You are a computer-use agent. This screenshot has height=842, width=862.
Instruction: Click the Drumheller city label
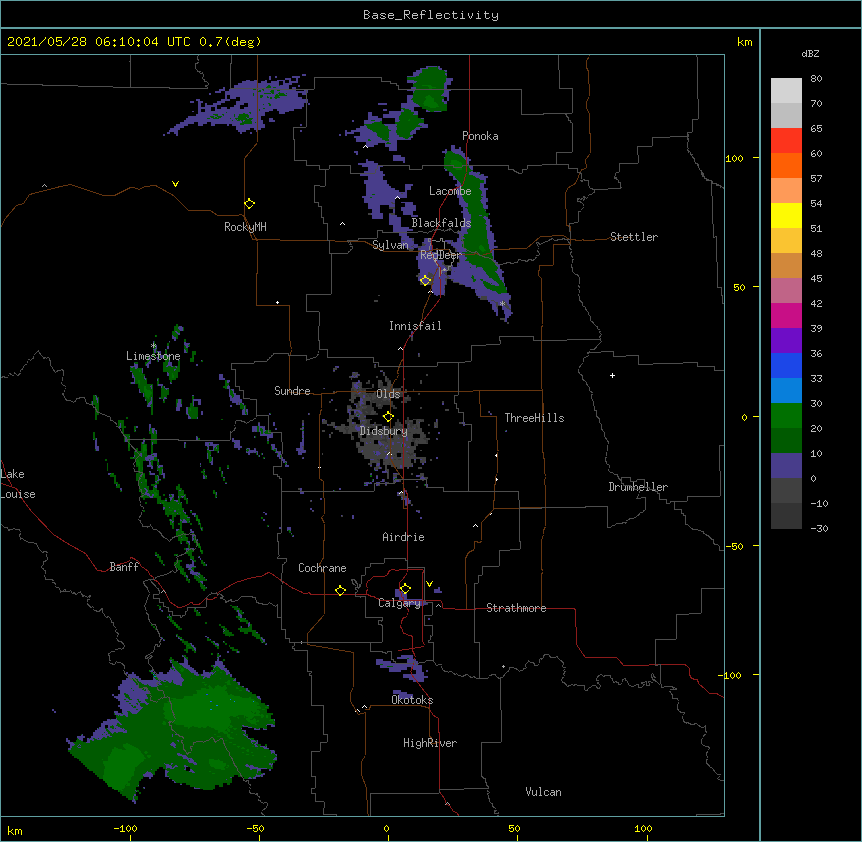point(638,487)
